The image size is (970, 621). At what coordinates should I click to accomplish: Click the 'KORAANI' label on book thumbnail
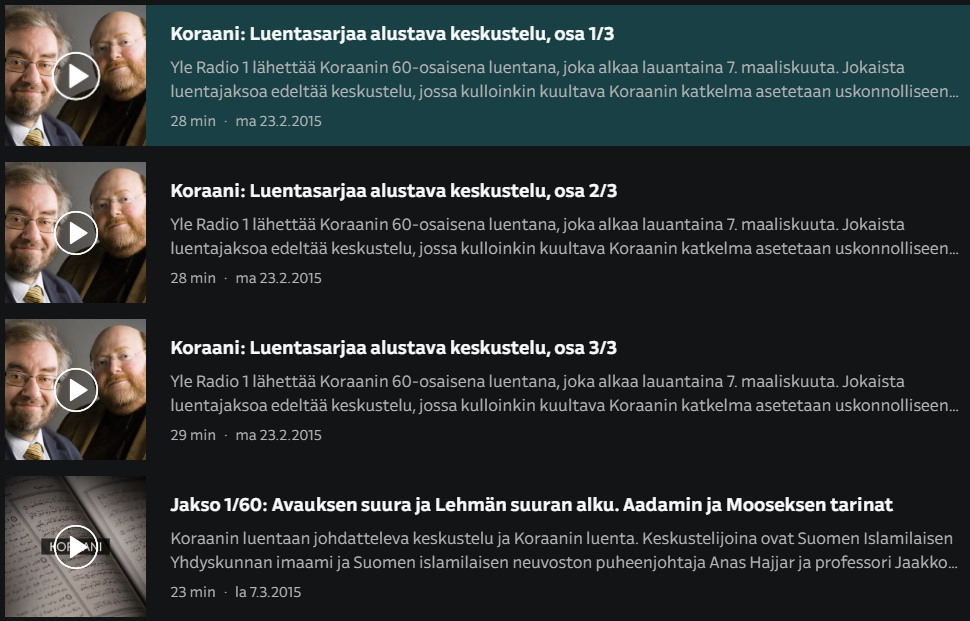(x=48, y=547)
